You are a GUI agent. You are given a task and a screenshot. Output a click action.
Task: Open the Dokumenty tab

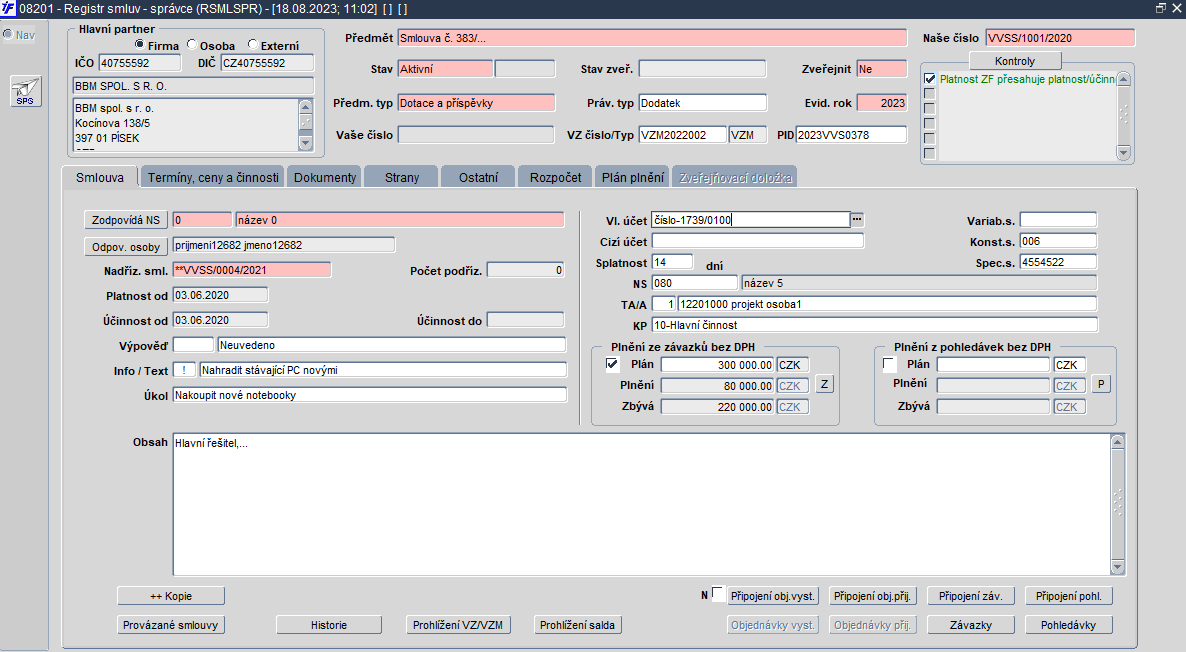pyautogui.click(x=324, y=177)
